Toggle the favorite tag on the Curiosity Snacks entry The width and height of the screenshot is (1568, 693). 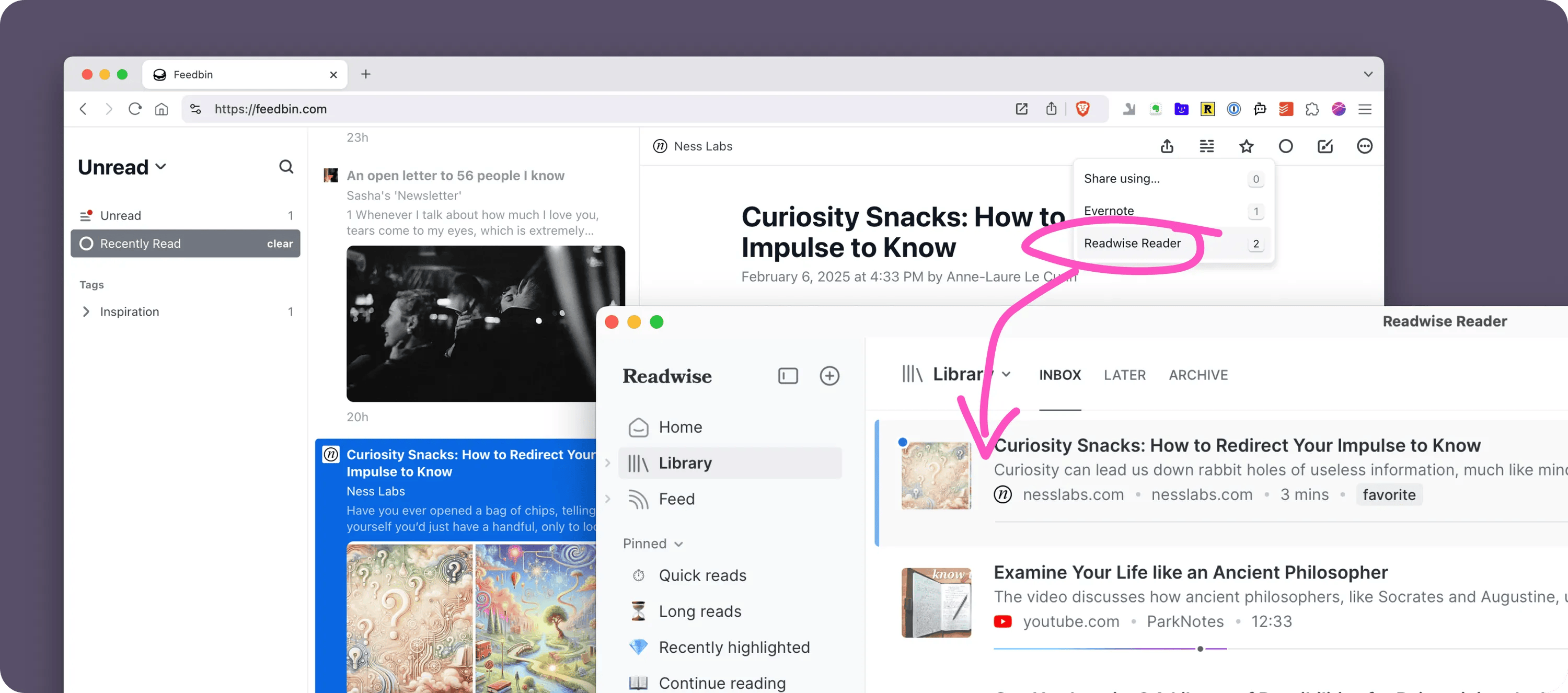(1389, 494)
